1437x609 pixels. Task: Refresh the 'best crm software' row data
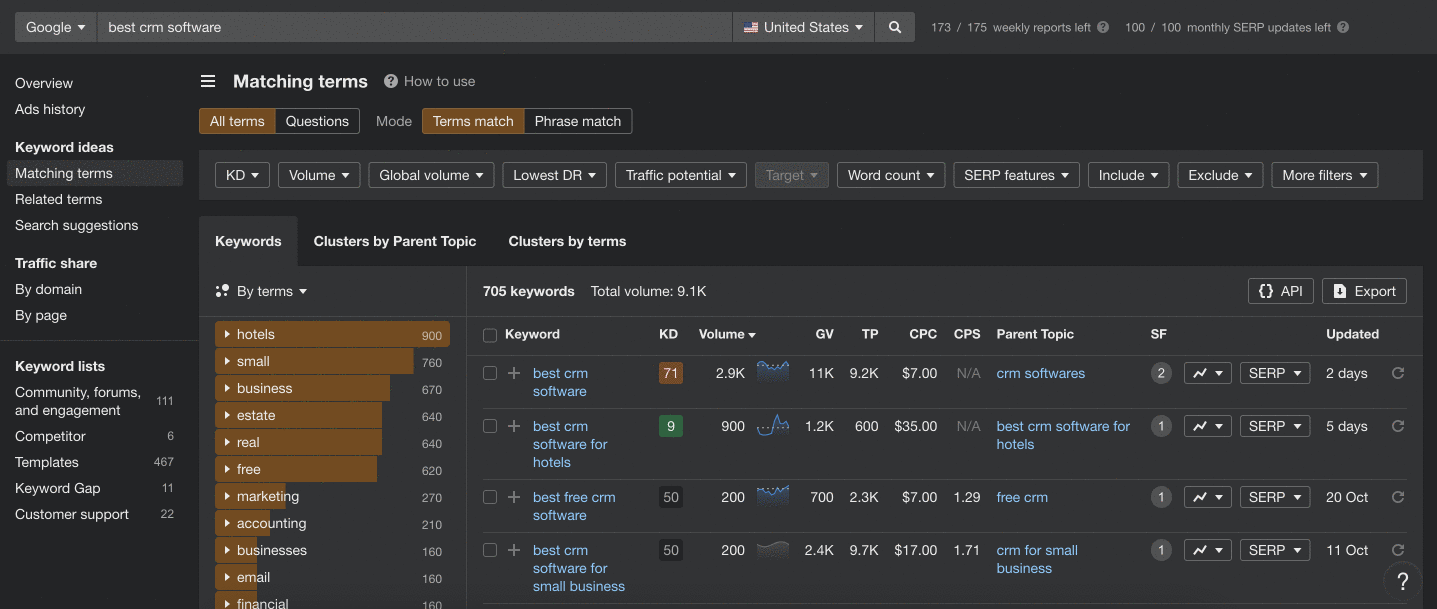click(1398, 373)
